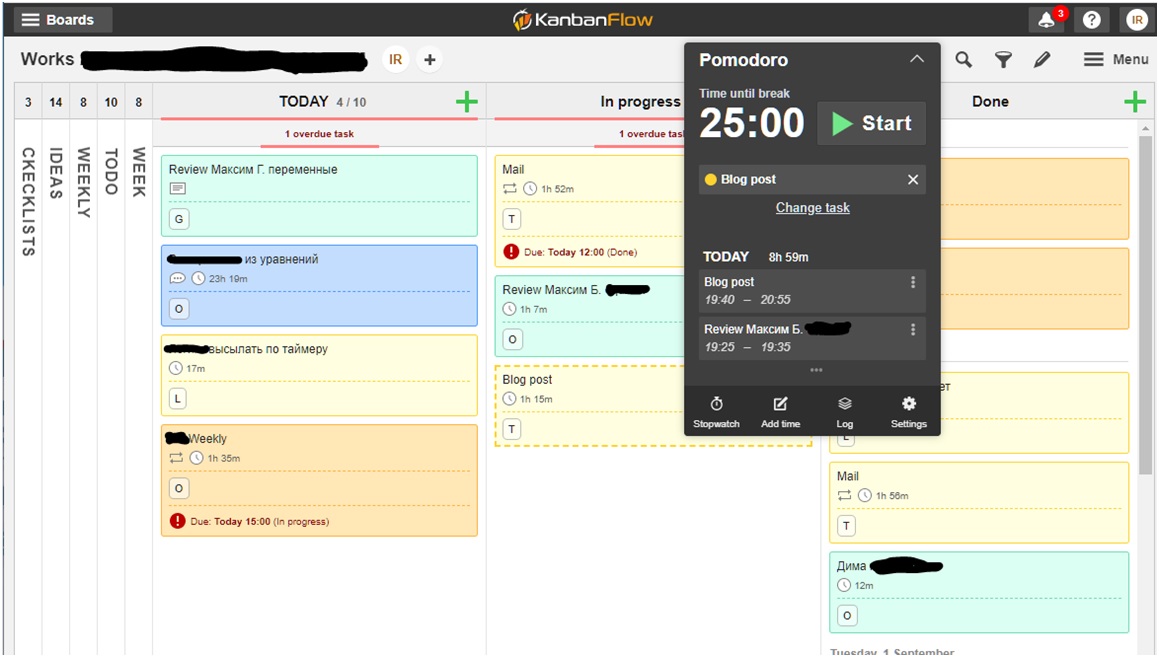Image resolution: width=1159 pixels, height=657 pixels.
Task: Show the overdue task in TODAY
Action: (x=319, y=134)
